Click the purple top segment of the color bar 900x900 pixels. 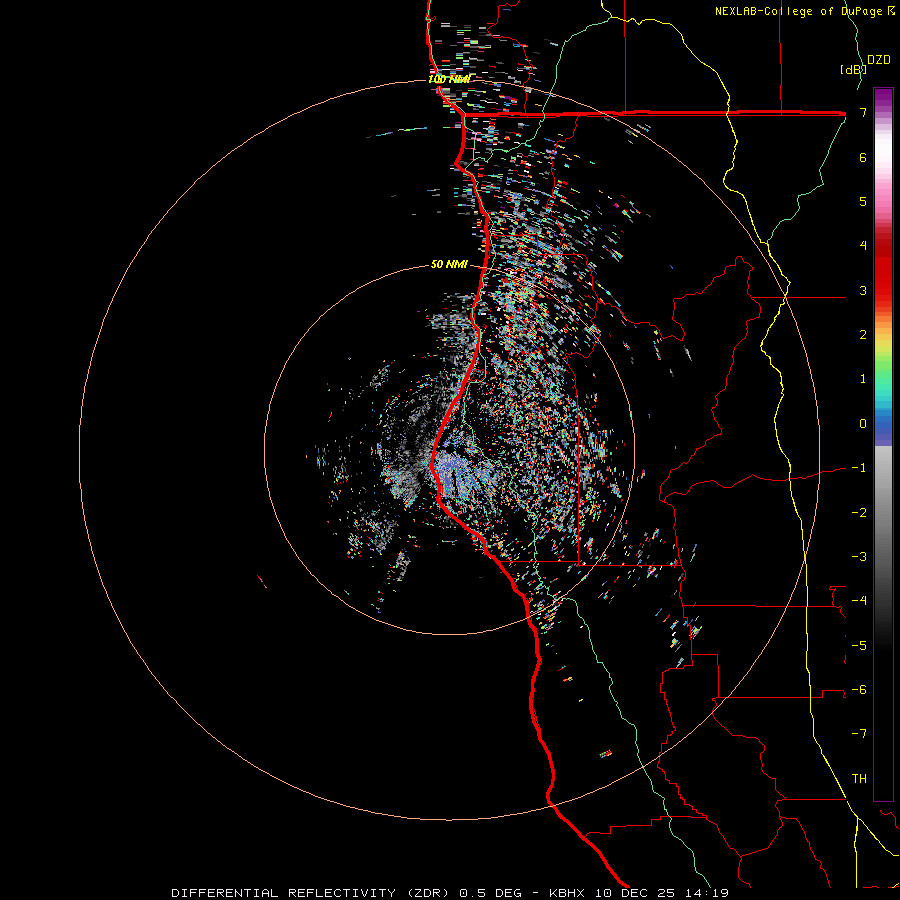883,98
